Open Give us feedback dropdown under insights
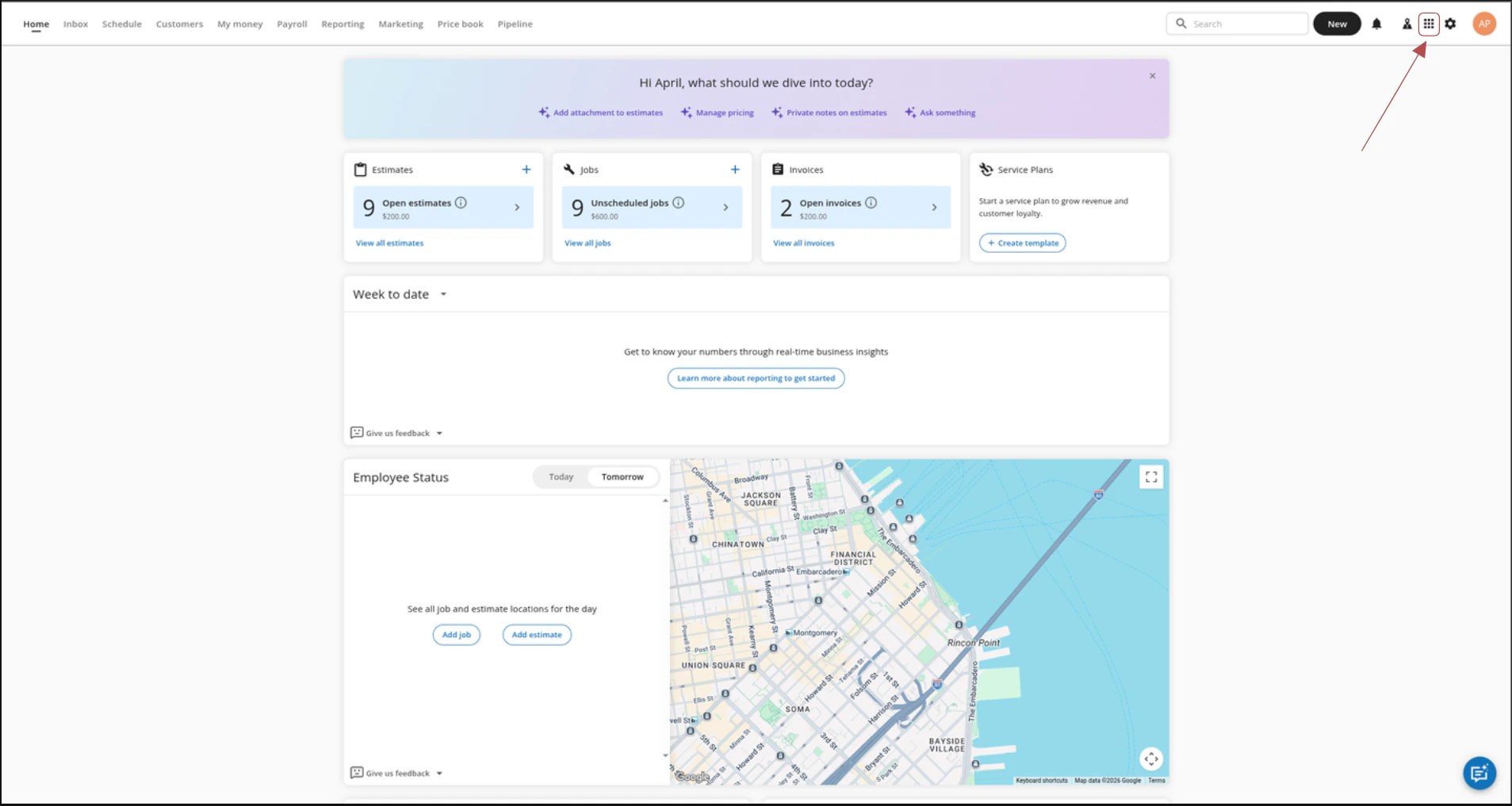1512x806 pixels. tap(396, 434)
